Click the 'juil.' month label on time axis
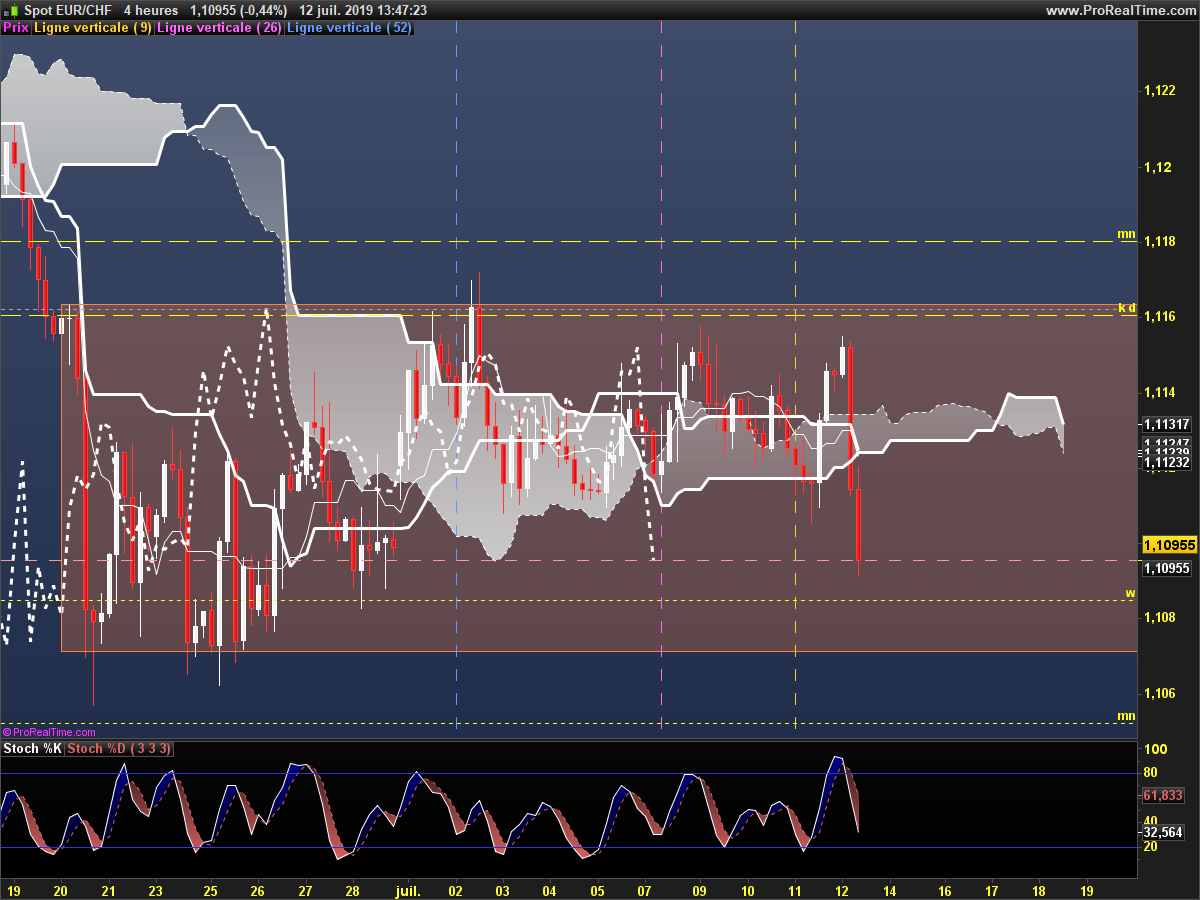 (406, 889)
